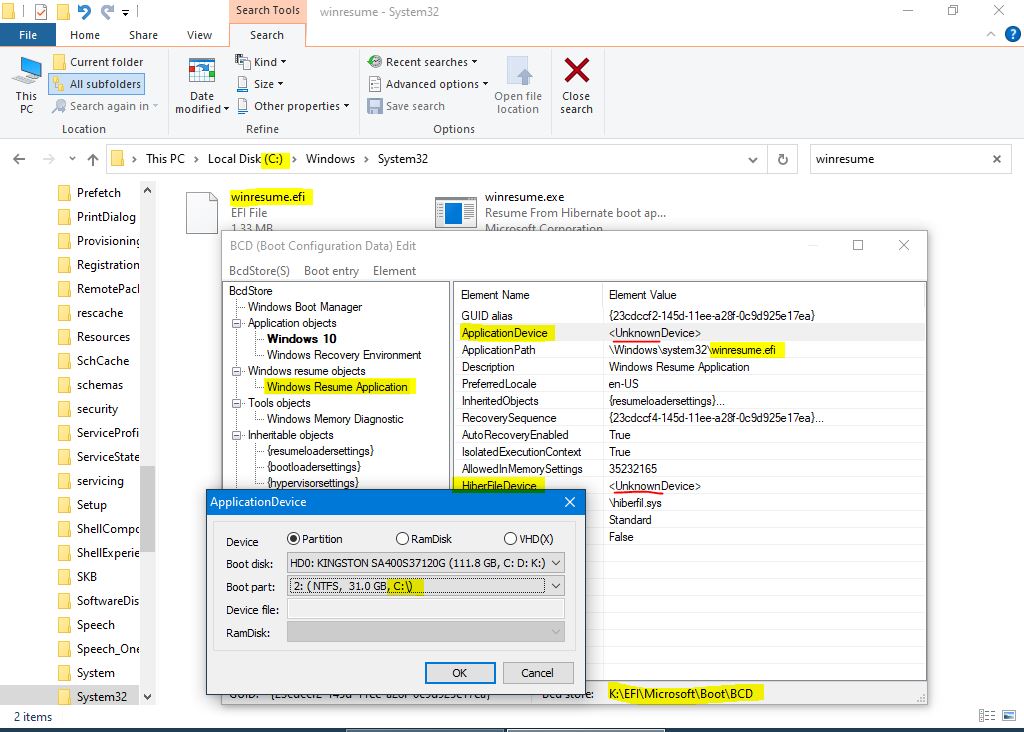Click the Open file location icon

518,73
